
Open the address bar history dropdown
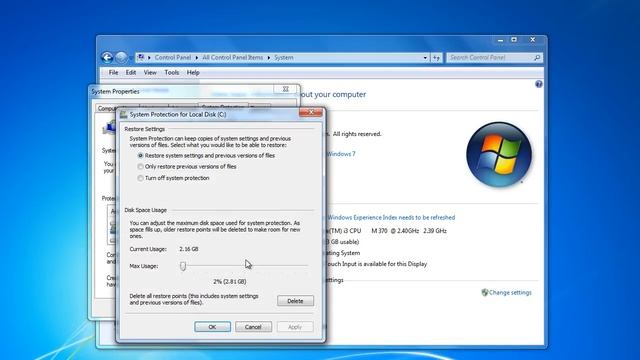coord(425,58)
